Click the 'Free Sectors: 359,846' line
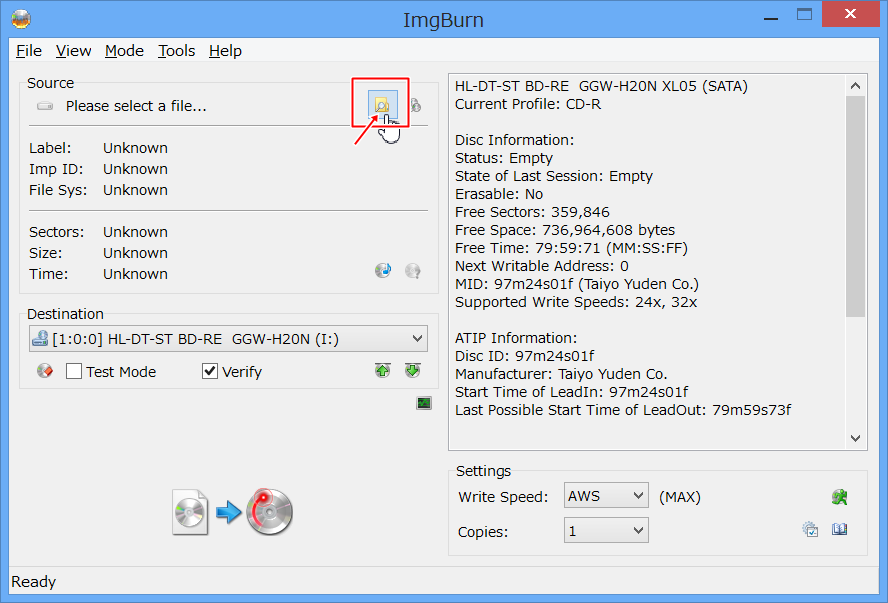888x603 pixels. click(x=532, y=212)
